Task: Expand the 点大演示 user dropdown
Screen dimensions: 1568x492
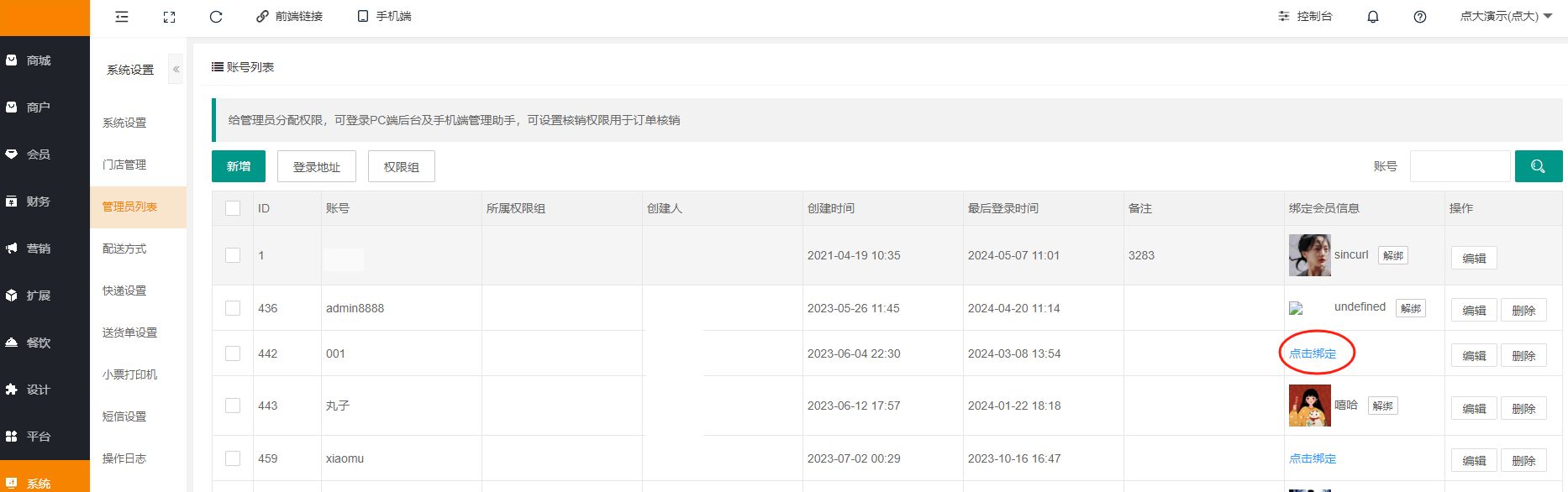Action: click(x=1505, y=17)
